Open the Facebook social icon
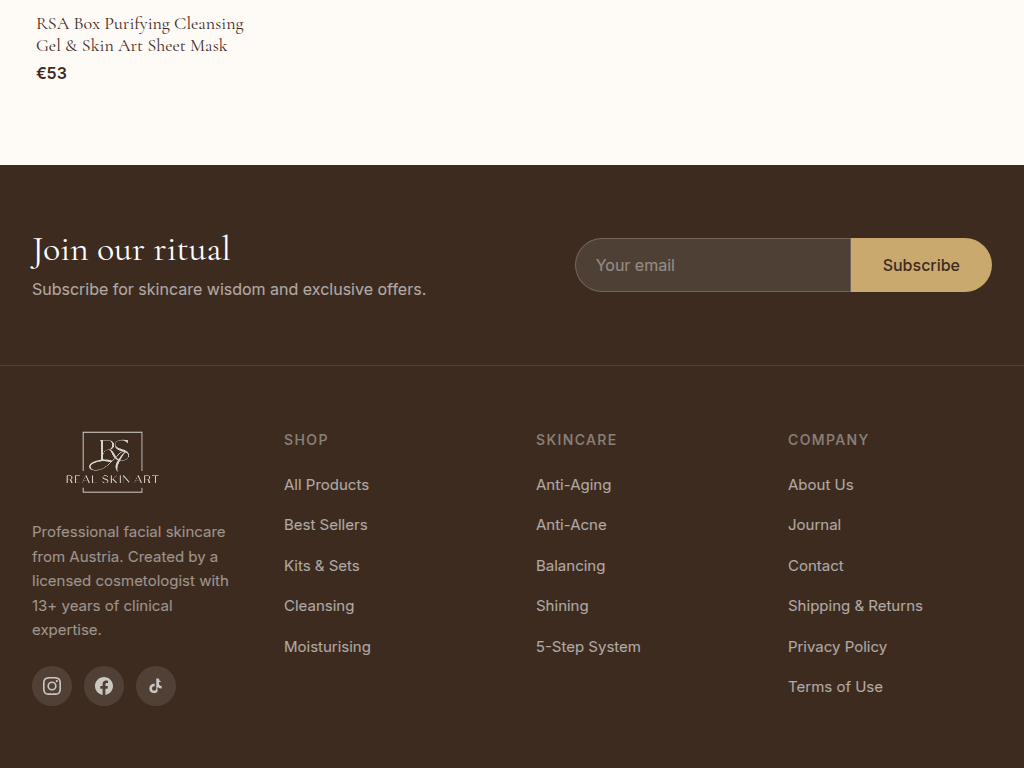Screen dimensions: 1024x768 point(104,686)
